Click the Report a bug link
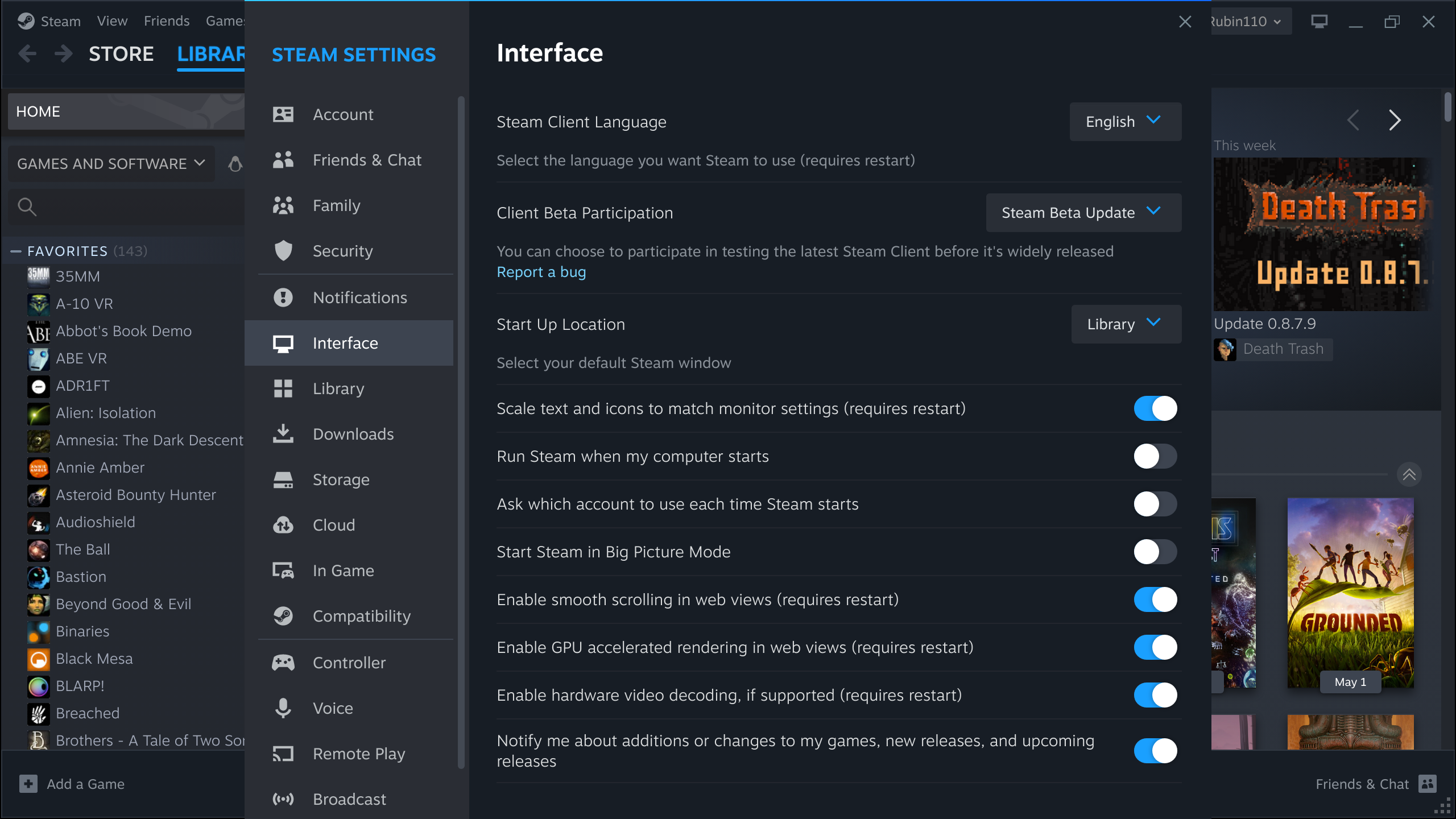The image size is (1456, 819). coord(541,272)
